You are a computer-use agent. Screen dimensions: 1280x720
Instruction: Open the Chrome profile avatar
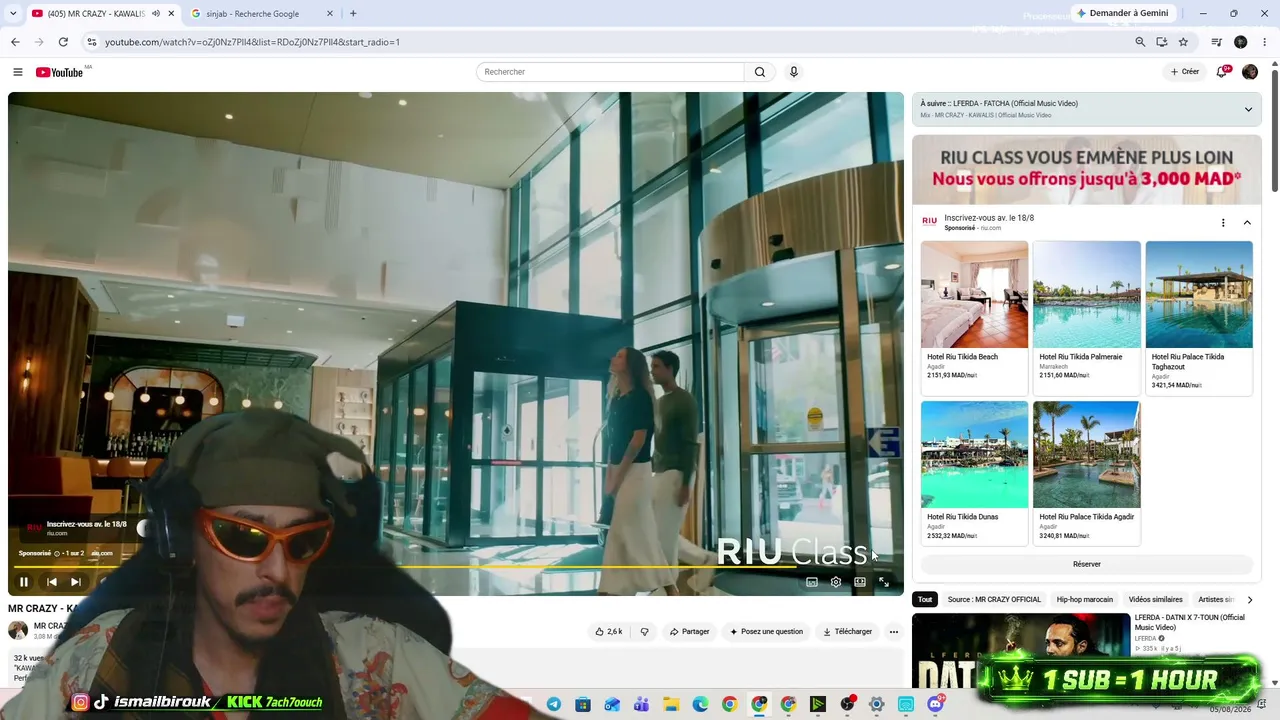coord(1241,42)
